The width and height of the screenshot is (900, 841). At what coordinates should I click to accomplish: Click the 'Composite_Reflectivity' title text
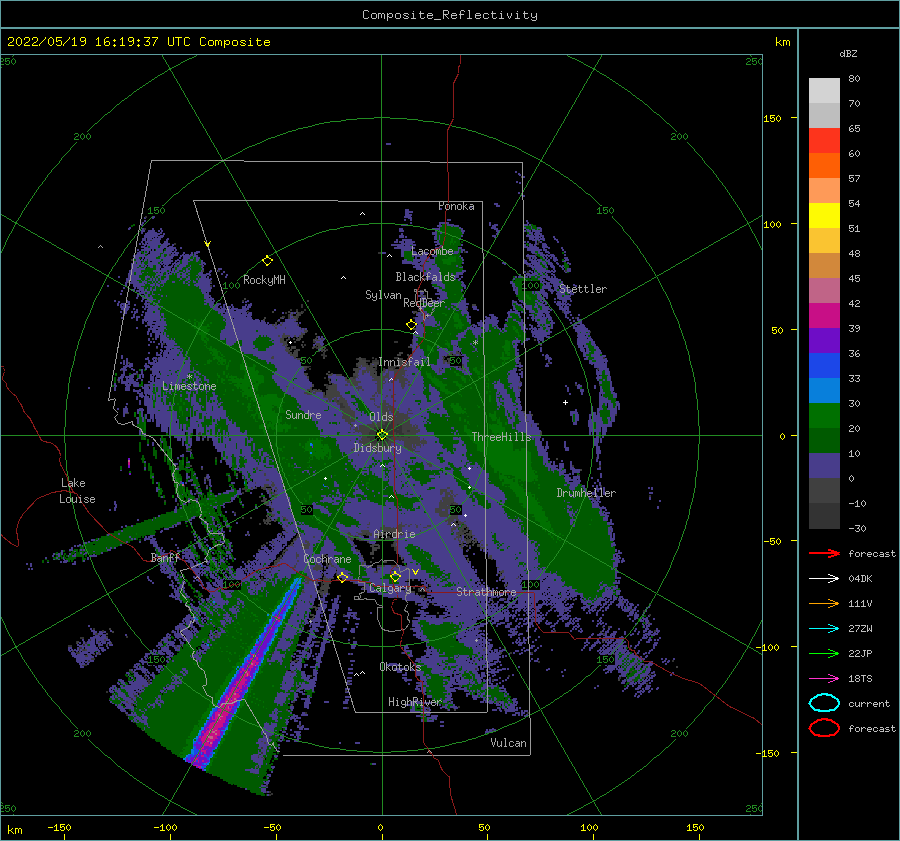pyautogui.click(x=450, y=15)
